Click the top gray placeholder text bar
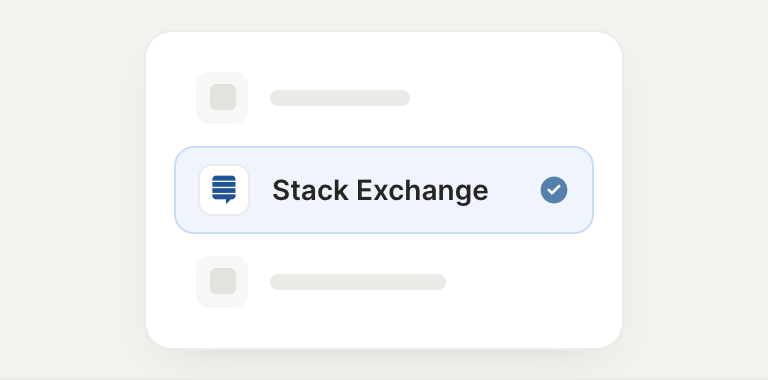 coord(340,98)
